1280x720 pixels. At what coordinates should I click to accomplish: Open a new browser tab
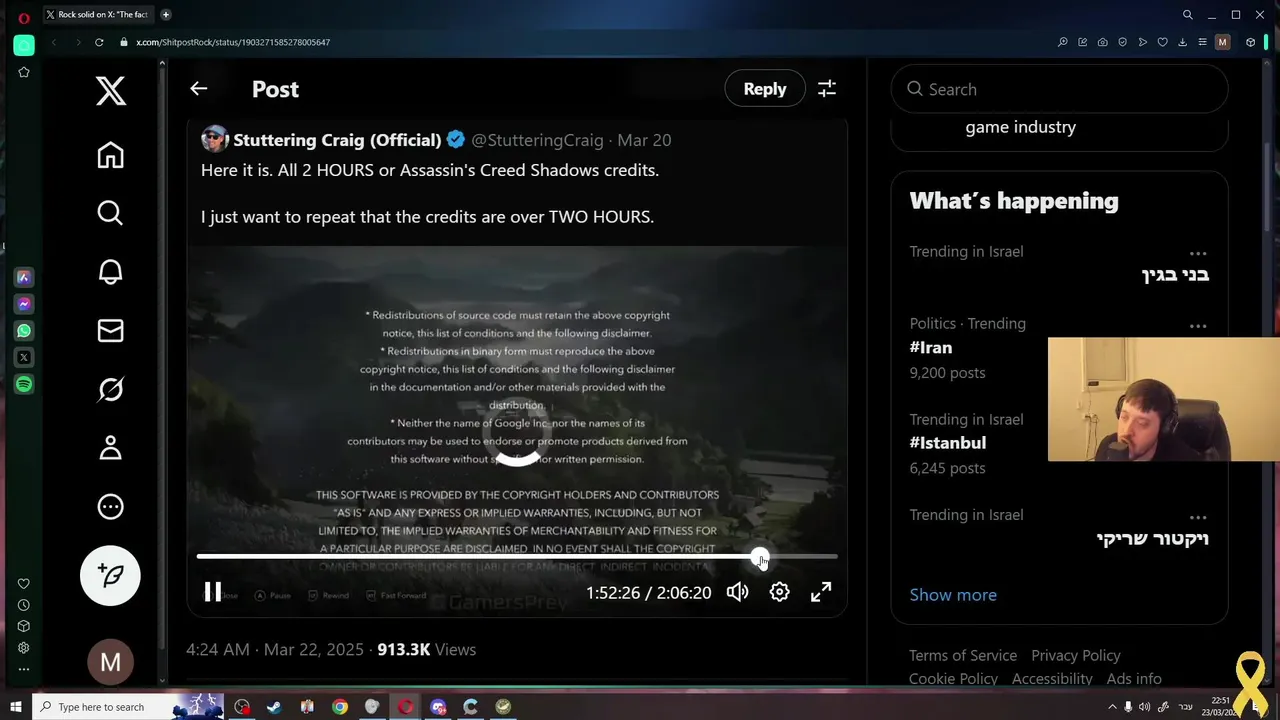[166, 15]
